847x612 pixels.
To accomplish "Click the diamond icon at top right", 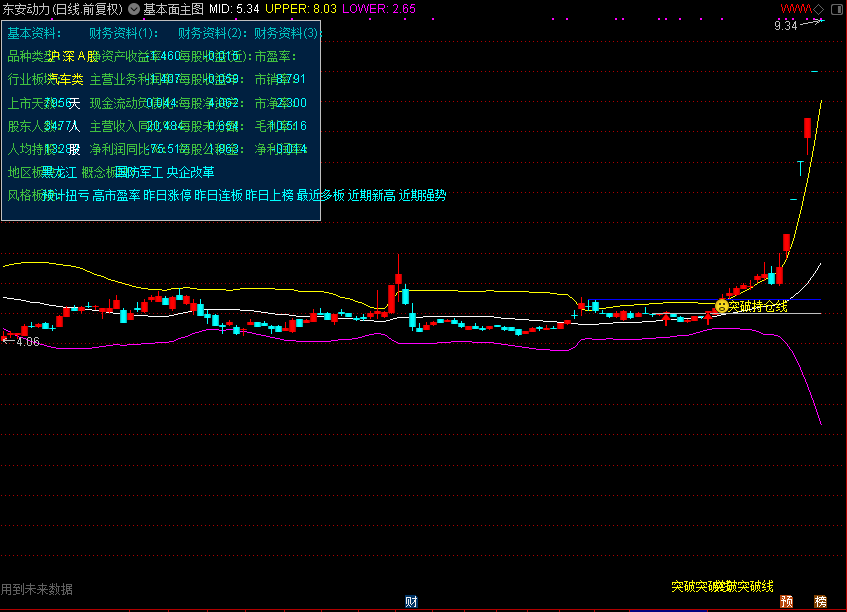I will point(818,9).
